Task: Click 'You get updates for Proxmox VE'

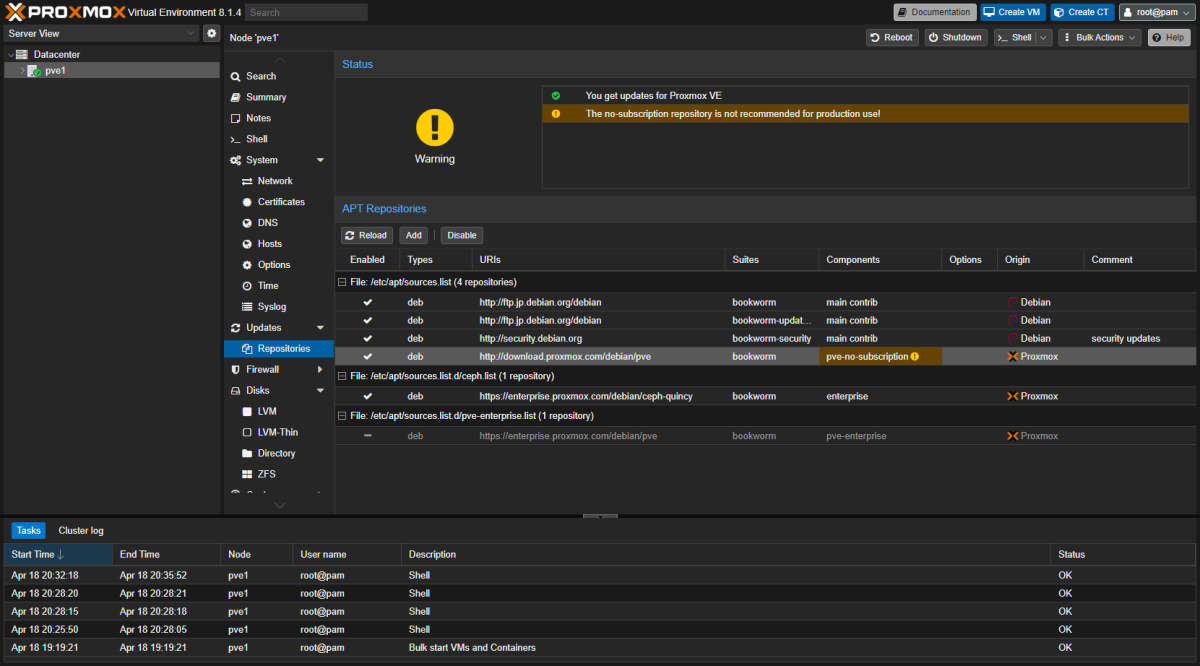Action: point(653,96)
